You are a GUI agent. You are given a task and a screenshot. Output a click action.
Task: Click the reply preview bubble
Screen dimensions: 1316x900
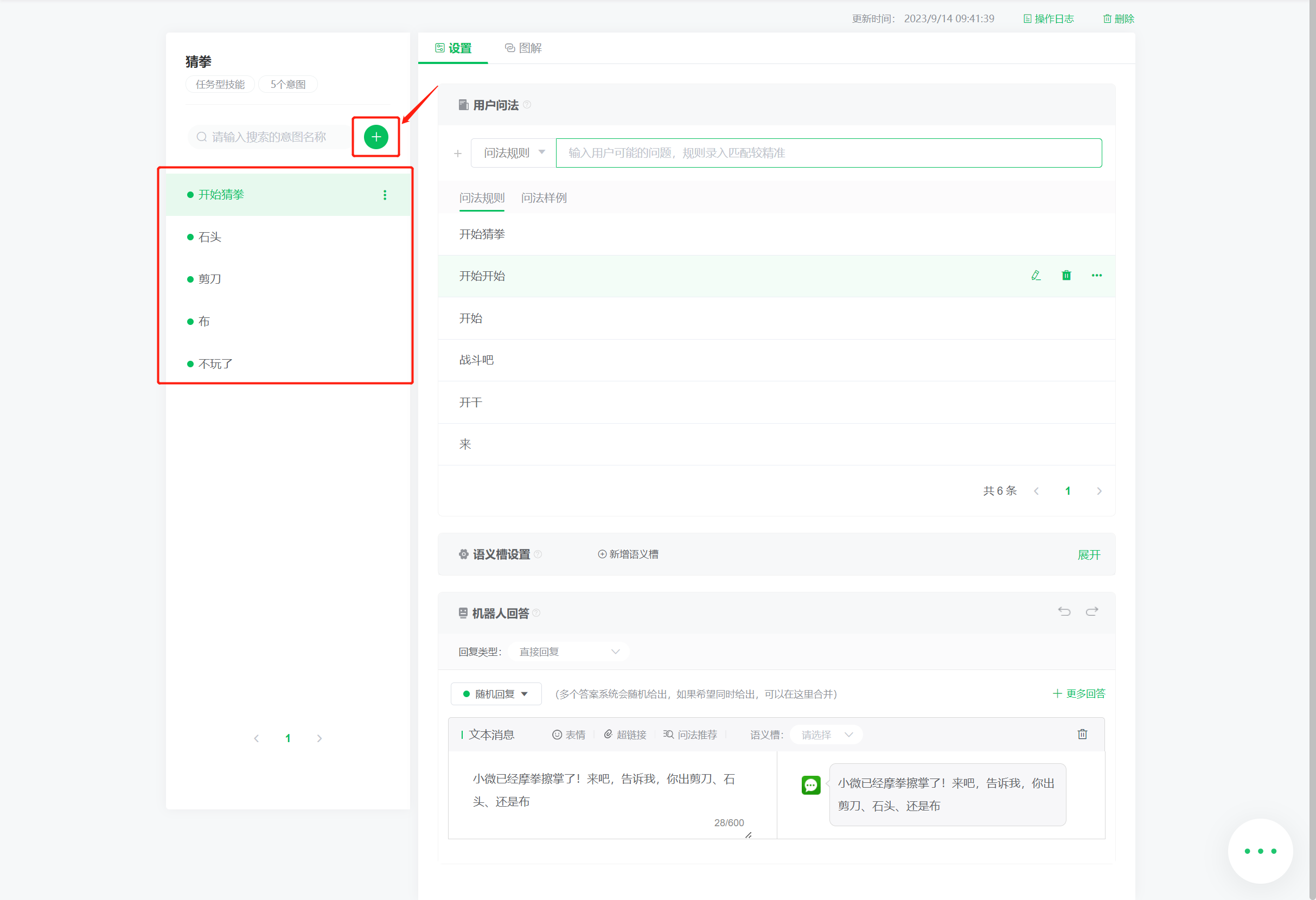(x=947, y=795)
